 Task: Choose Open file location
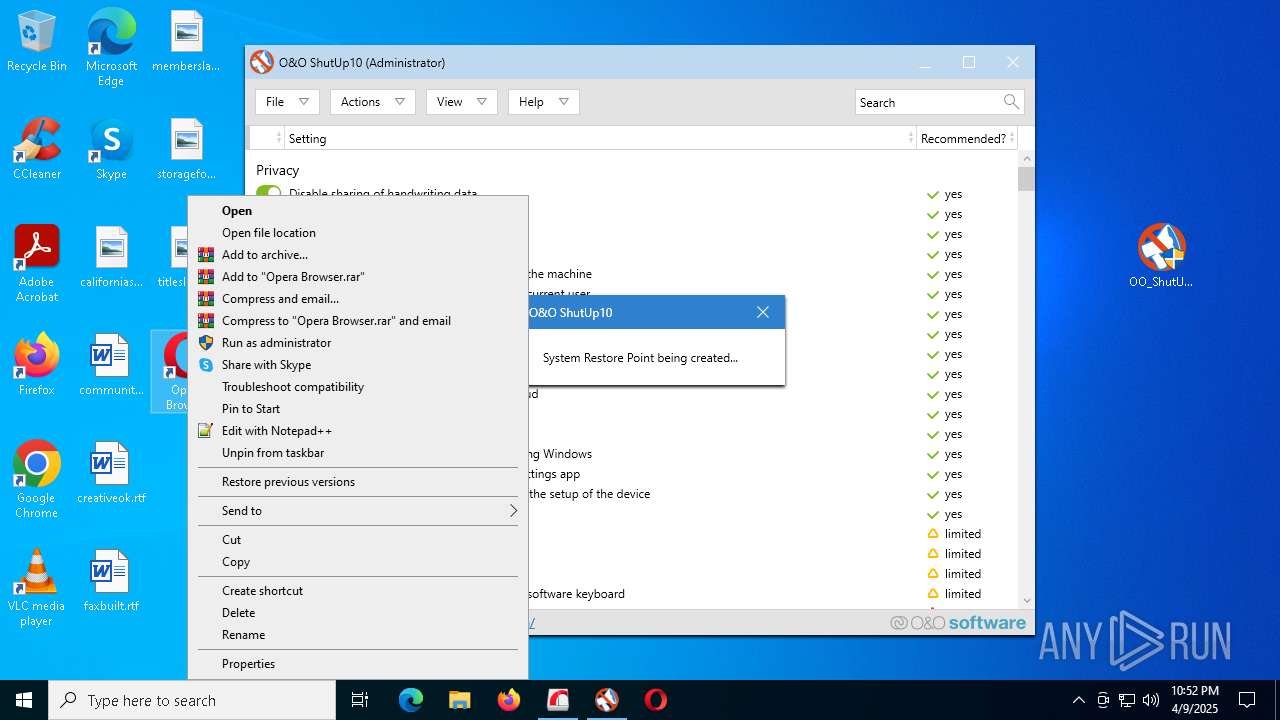tap(358, 233)
